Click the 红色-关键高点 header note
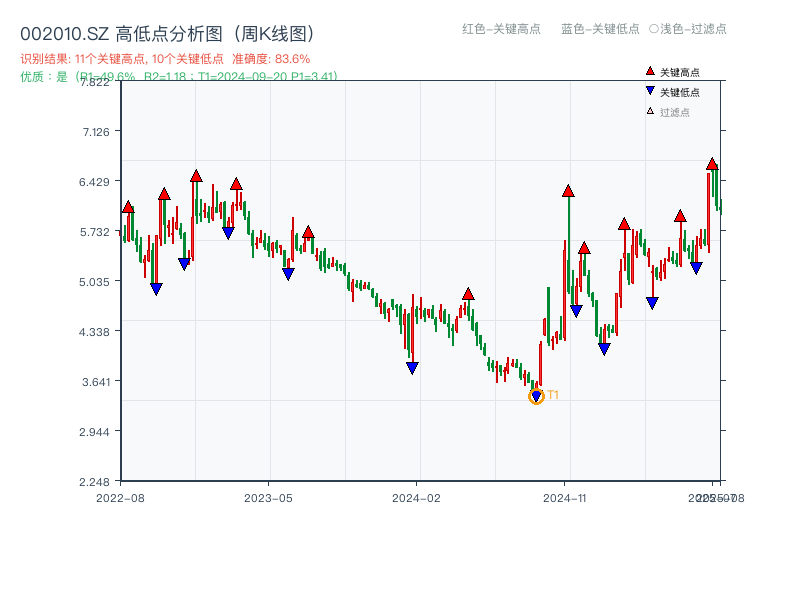The image size is (800, 600). pos(501,29)
